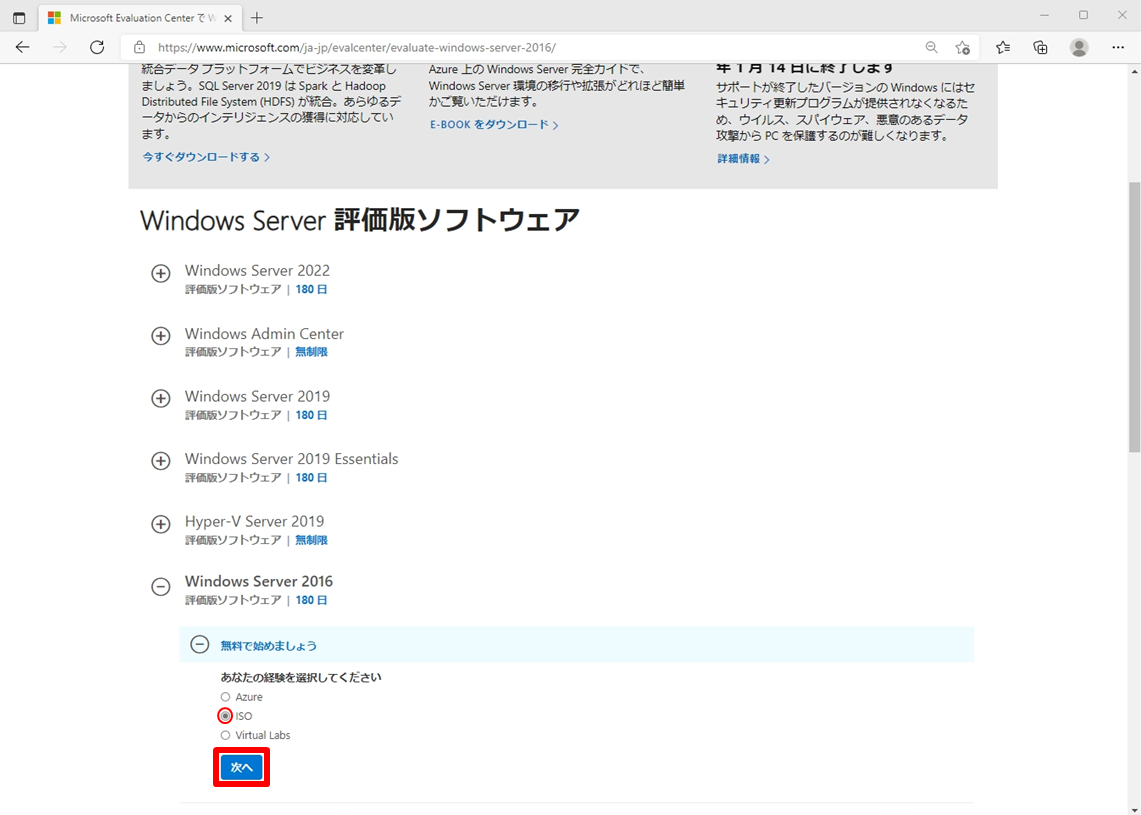Select the Azure radio option
This screenshot has width=1141, height=815.
[226, 697]
